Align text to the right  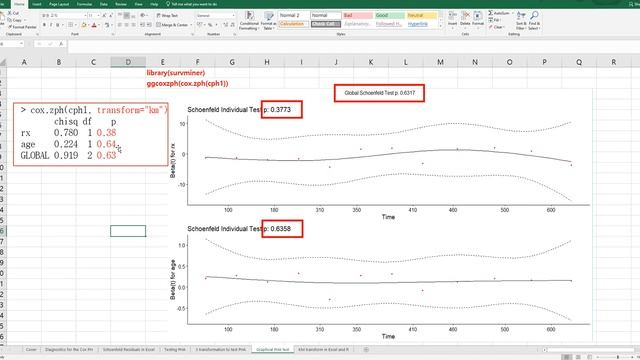(x=133, y=25)
